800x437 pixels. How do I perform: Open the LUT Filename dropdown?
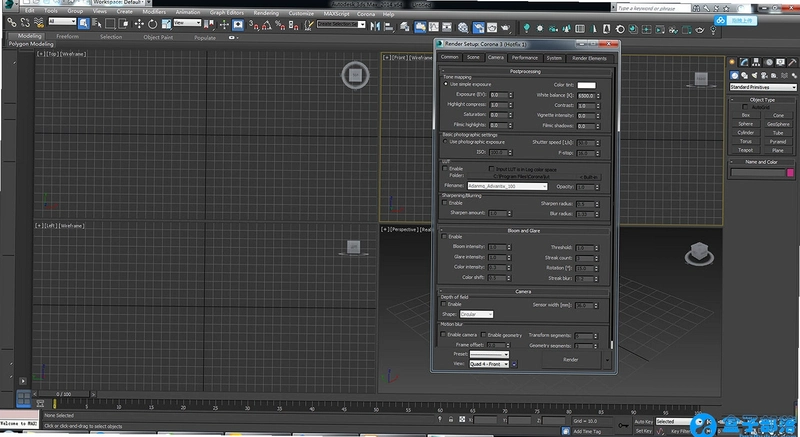point(508,186)
